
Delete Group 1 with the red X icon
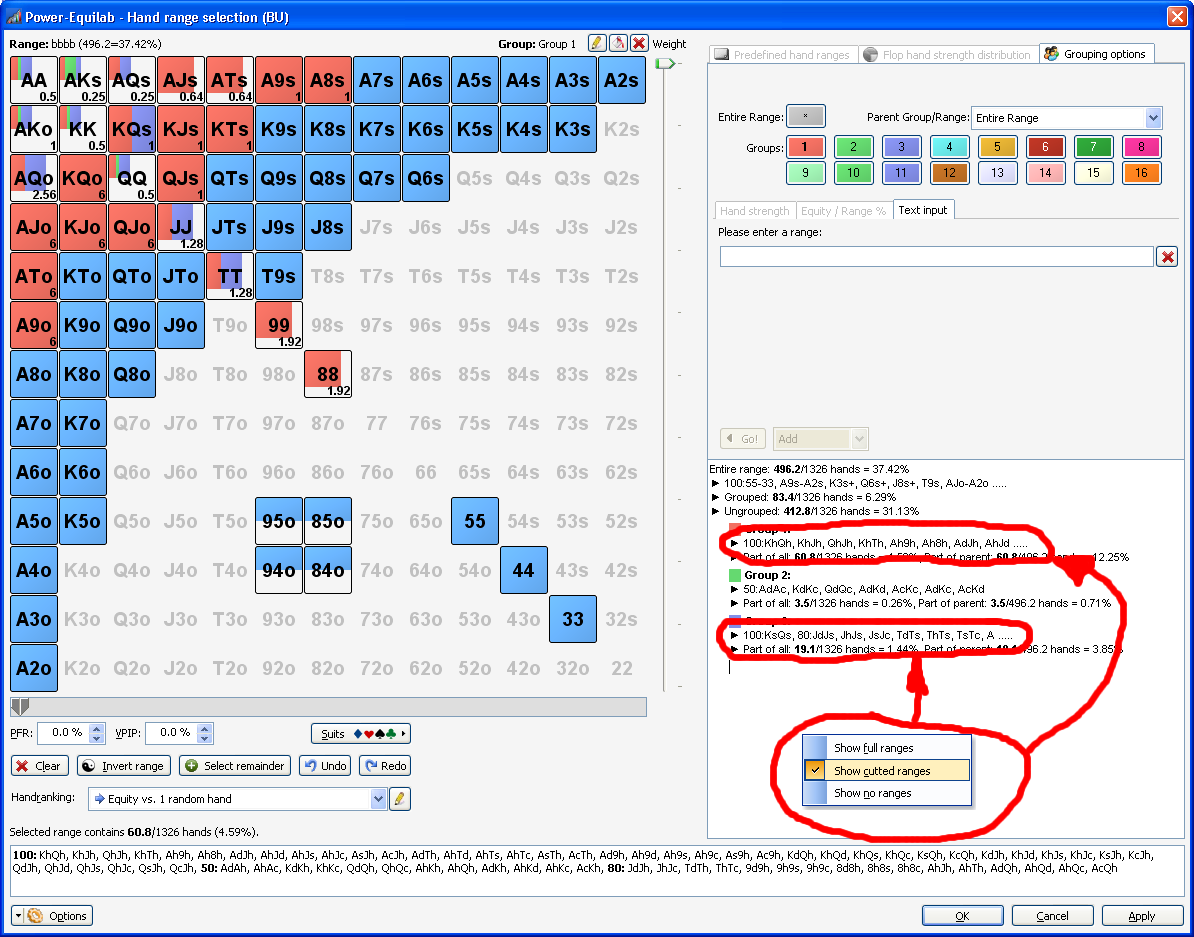pos(640,43)
